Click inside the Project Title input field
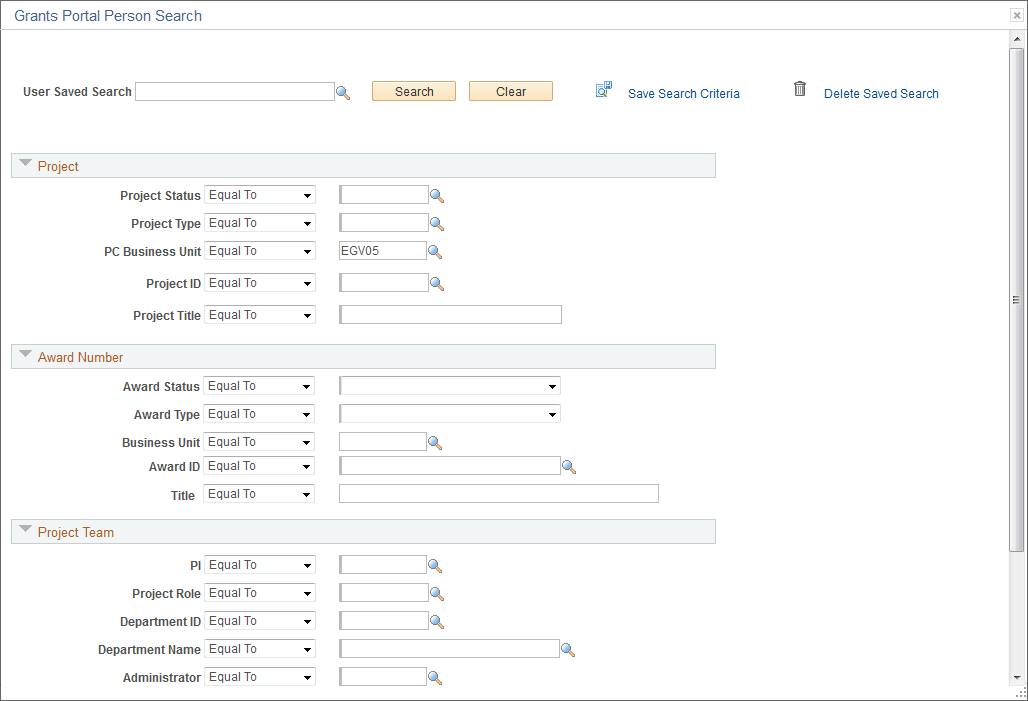The width and height of the screenshot is (1028, 701). click(450, 314)
